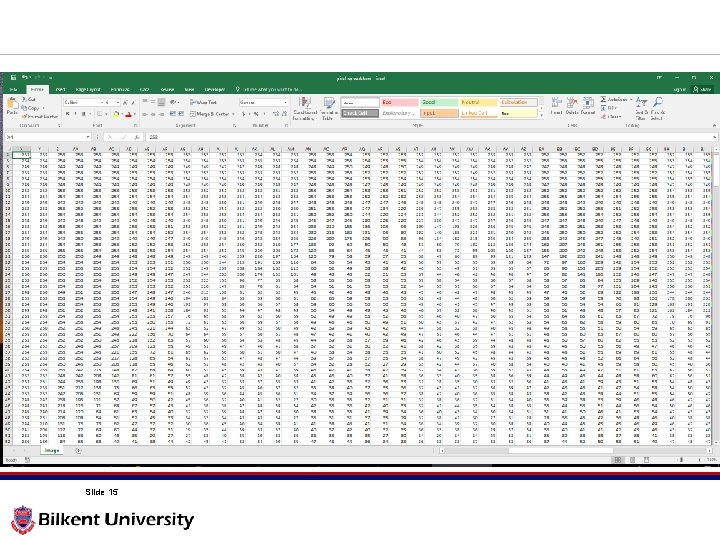Switch to the Insert tab
The image size is (720, 540).
60,89
